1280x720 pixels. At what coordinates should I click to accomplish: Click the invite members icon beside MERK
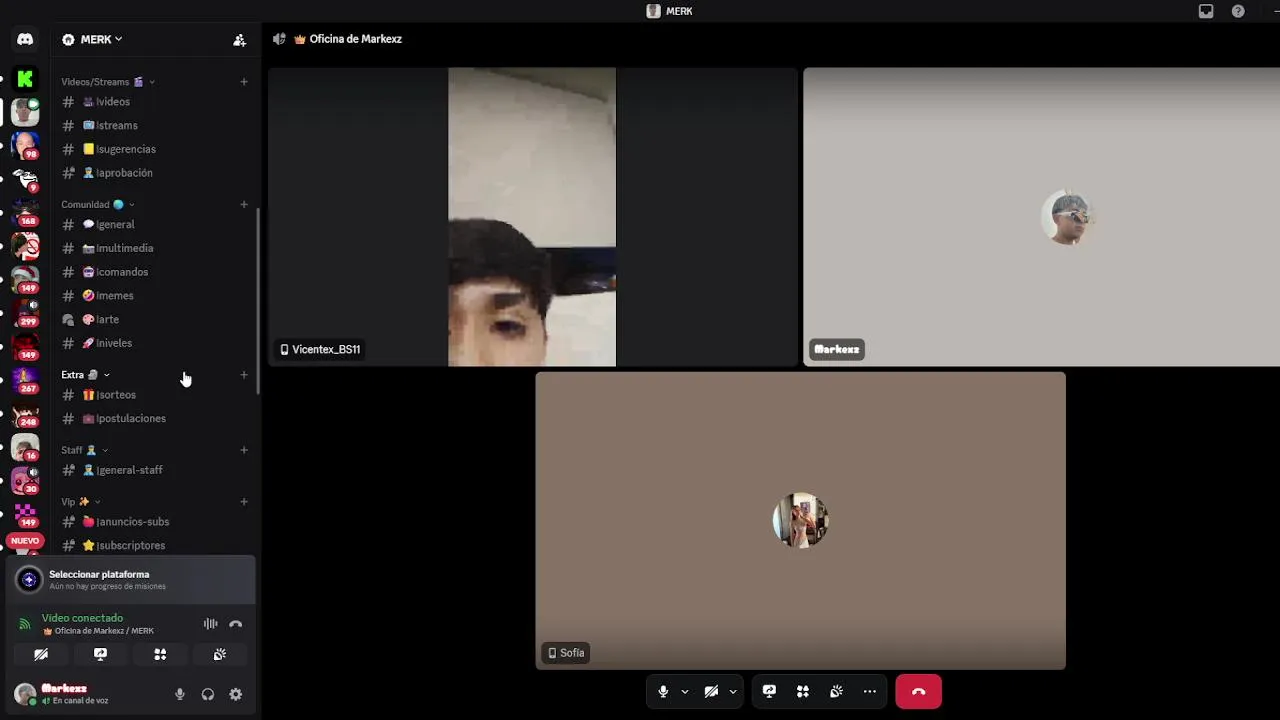pyautogui.click(x=239, y=40)
